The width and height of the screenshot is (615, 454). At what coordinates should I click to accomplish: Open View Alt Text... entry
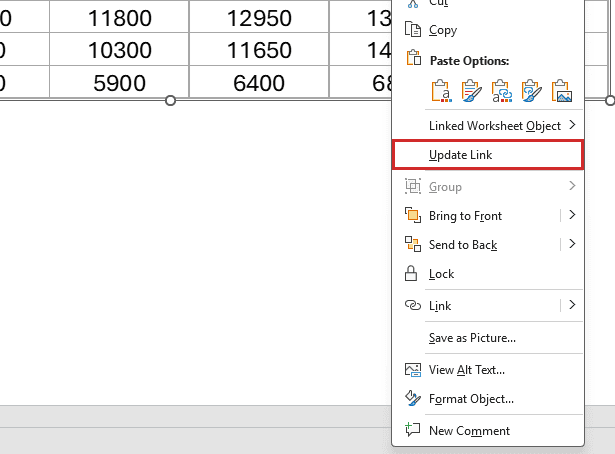(488, 370)
